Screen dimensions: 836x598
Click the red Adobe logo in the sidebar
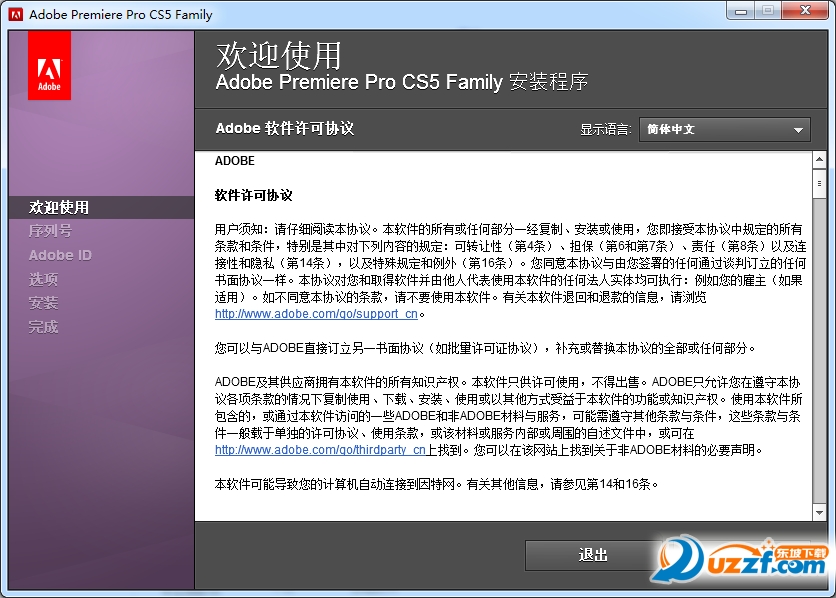coord(49,66)
